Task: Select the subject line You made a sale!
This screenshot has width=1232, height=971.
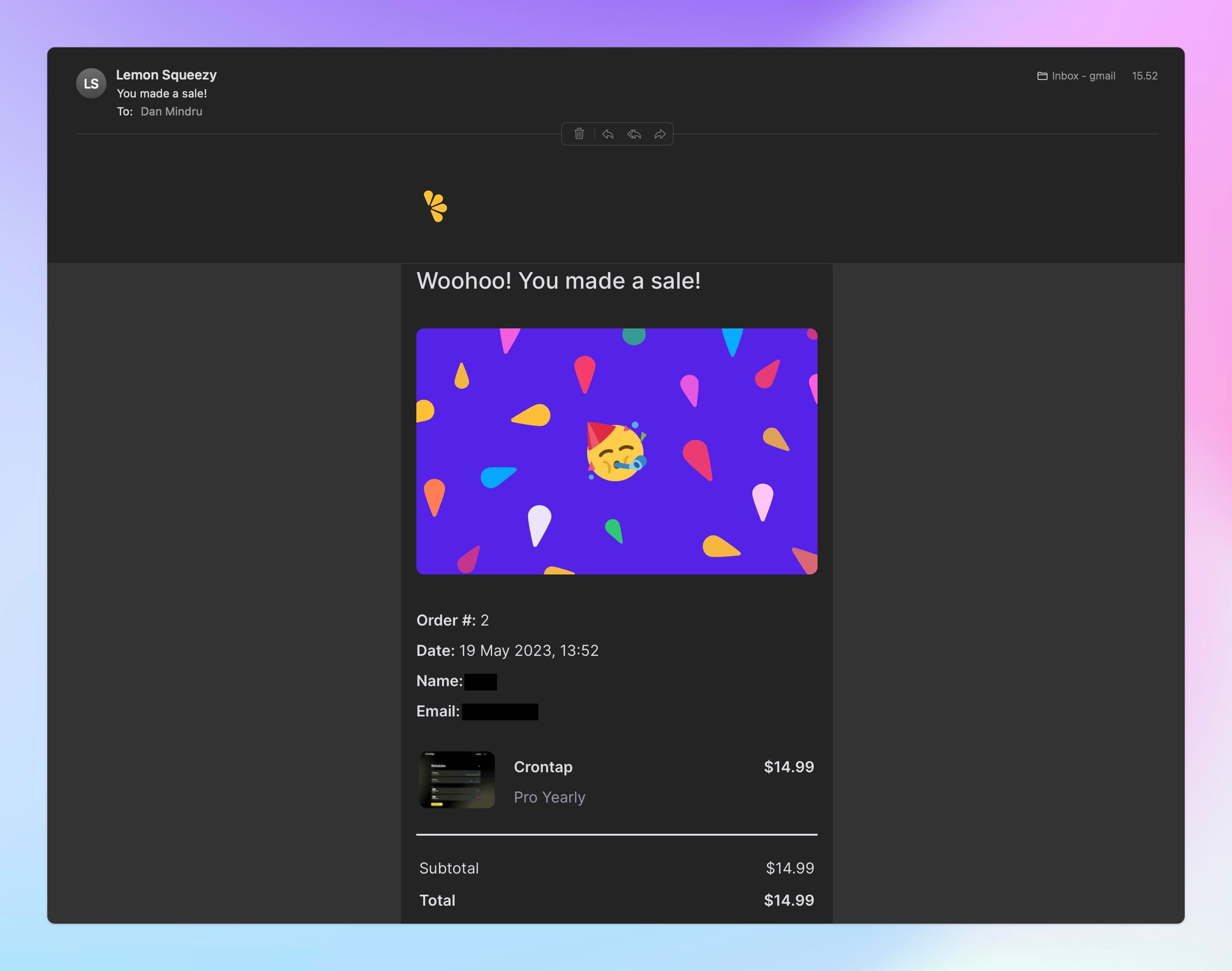Action: 162,93
